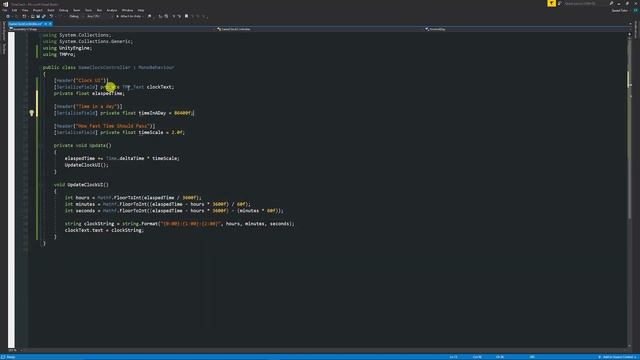Click the Undo toolbar icon
Viewport: 640px width, 360px height.
click(51, 16)
